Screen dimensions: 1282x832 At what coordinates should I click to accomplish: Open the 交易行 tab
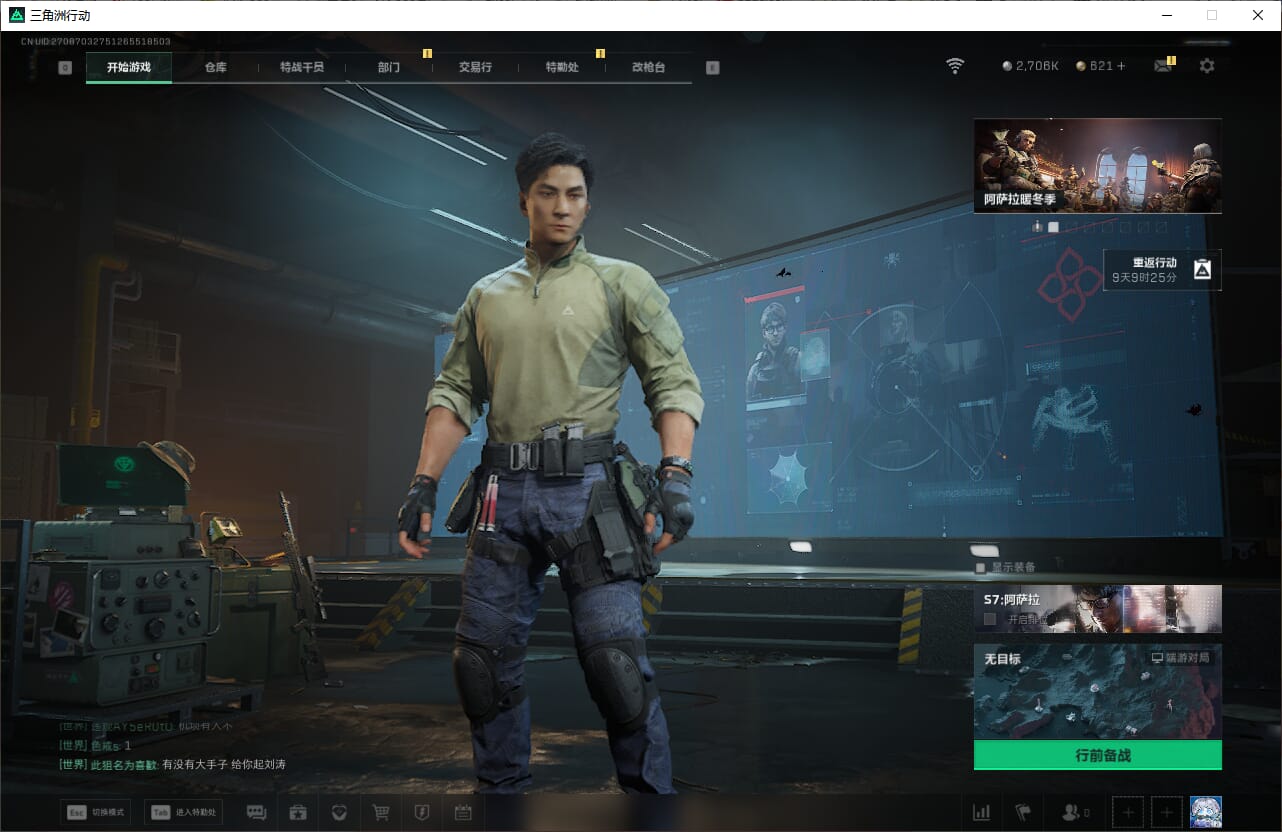pyautogui.click(x=475, y=67)
